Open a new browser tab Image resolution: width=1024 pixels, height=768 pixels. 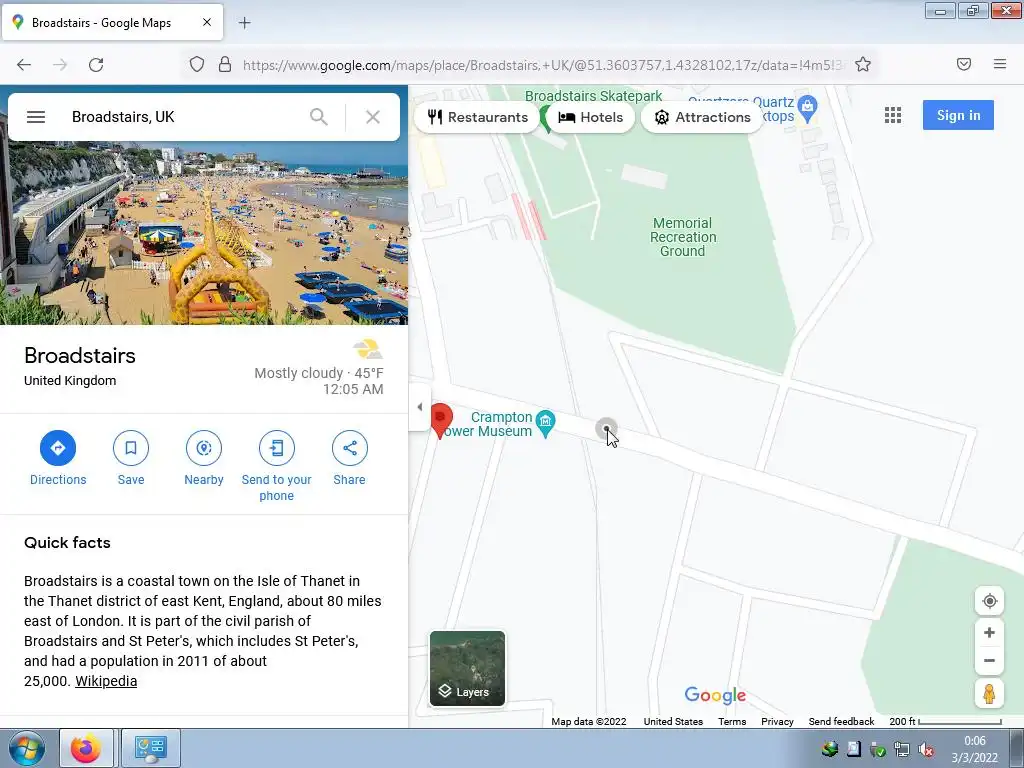click(244, 23)
